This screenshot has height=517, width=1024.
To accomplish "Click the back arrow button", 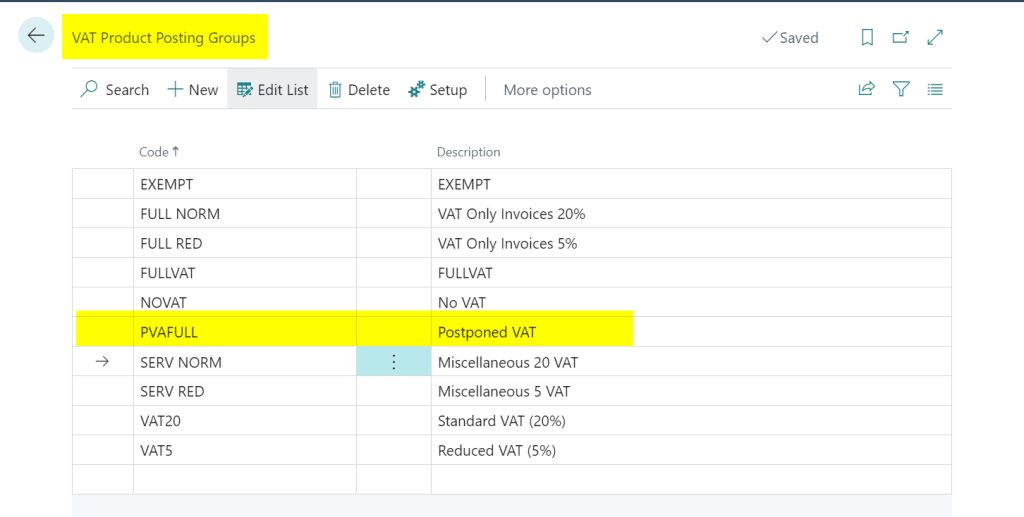I will 36,36.
